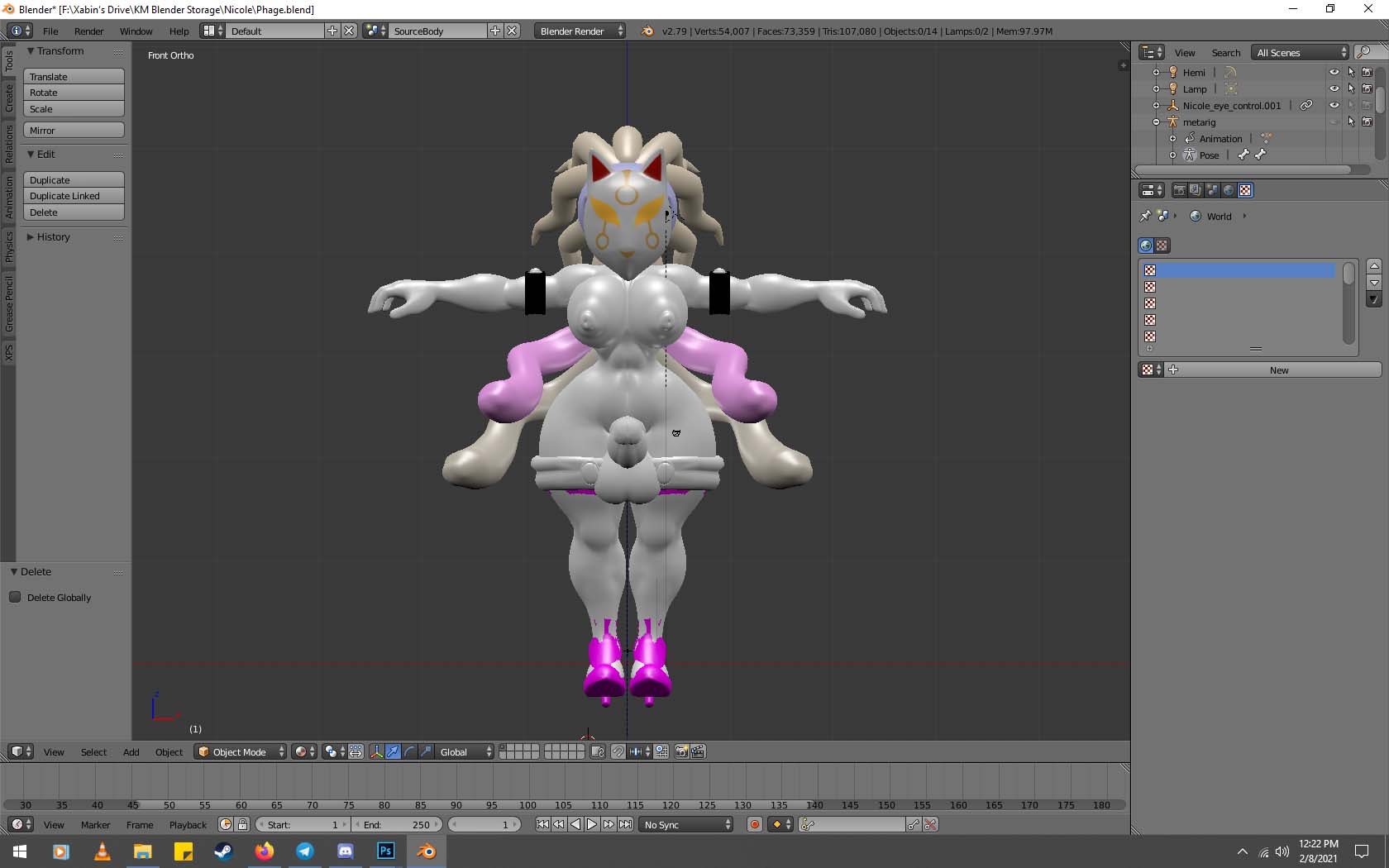Toggle the Delete Globally checkbox
The image size is (1389, 868).
[15, 597]
